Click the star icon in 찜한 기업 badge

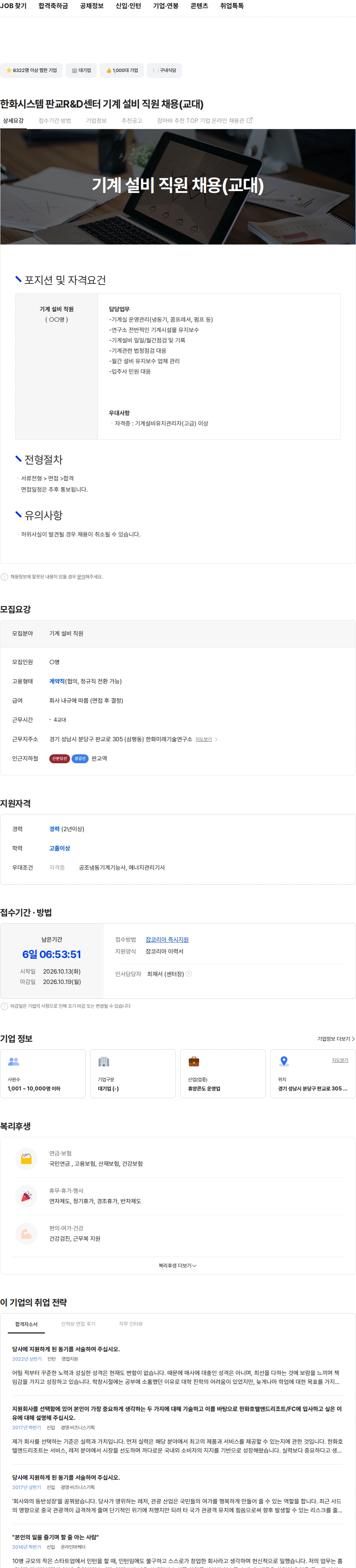(9, 70)
